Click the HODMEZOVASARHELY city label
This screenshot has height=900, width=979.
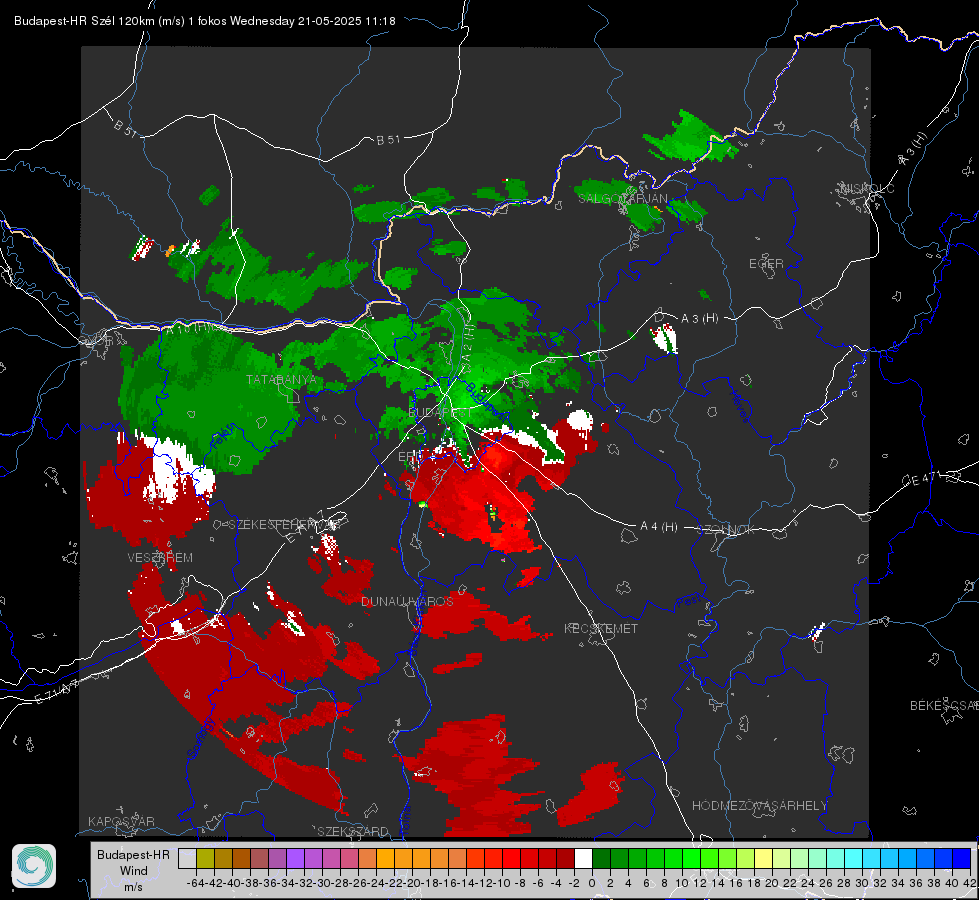[x=759, y=806]
